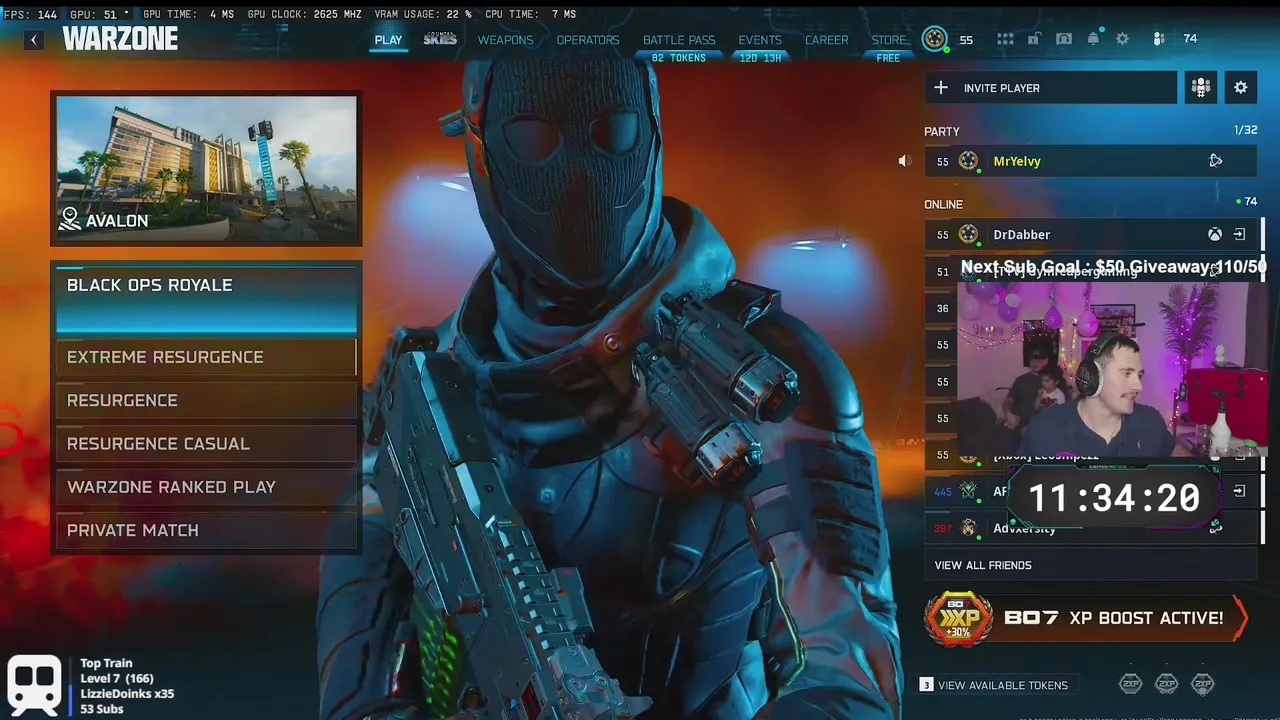1280x720 pixels.
Task: Open Private Match
Action: click(206, 530)
